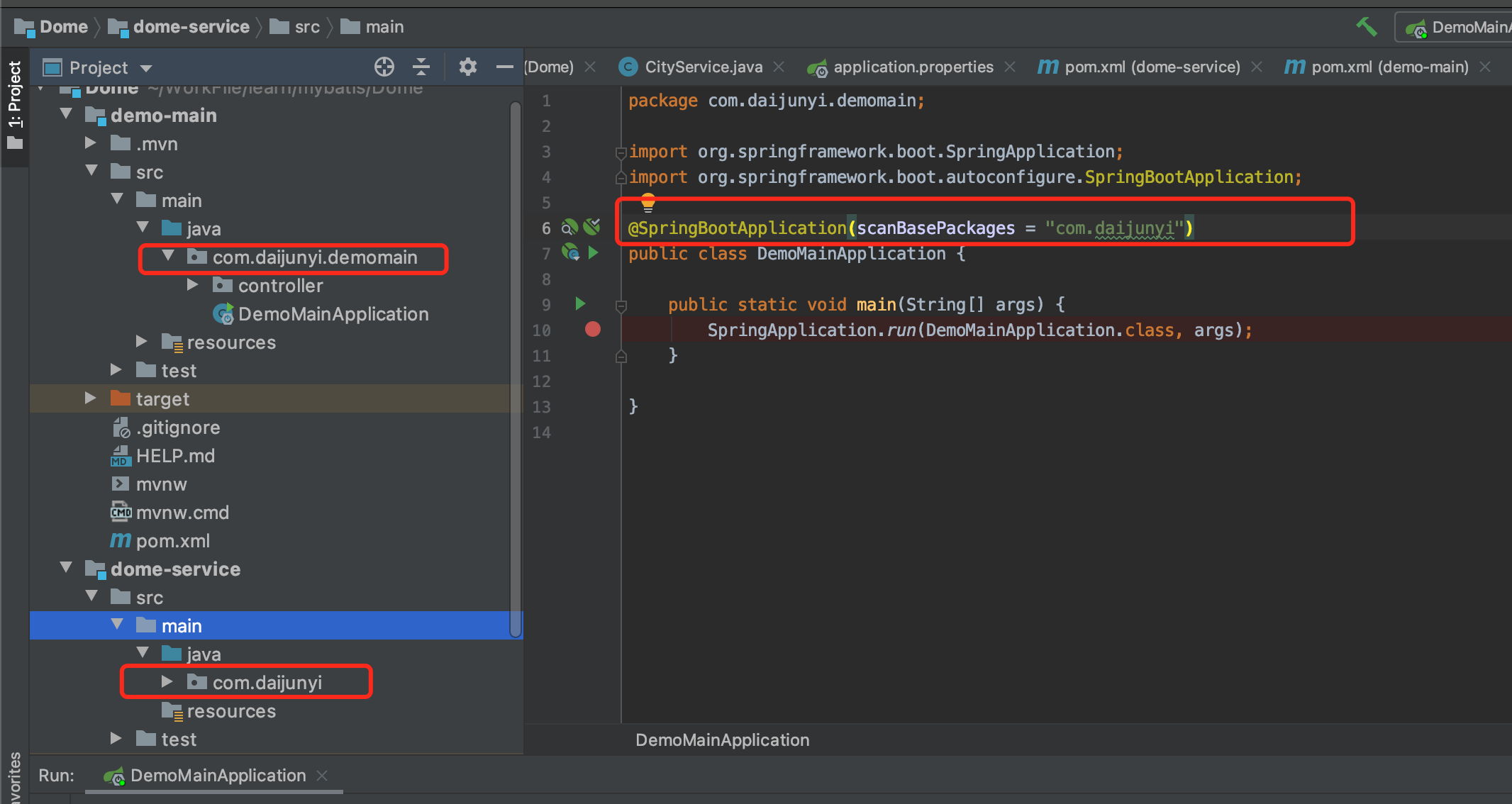Image resolution: width=1512 pixels, height=804 pixels.
Task: Click the intention lightbulb icon in editor
Action: 647,203
